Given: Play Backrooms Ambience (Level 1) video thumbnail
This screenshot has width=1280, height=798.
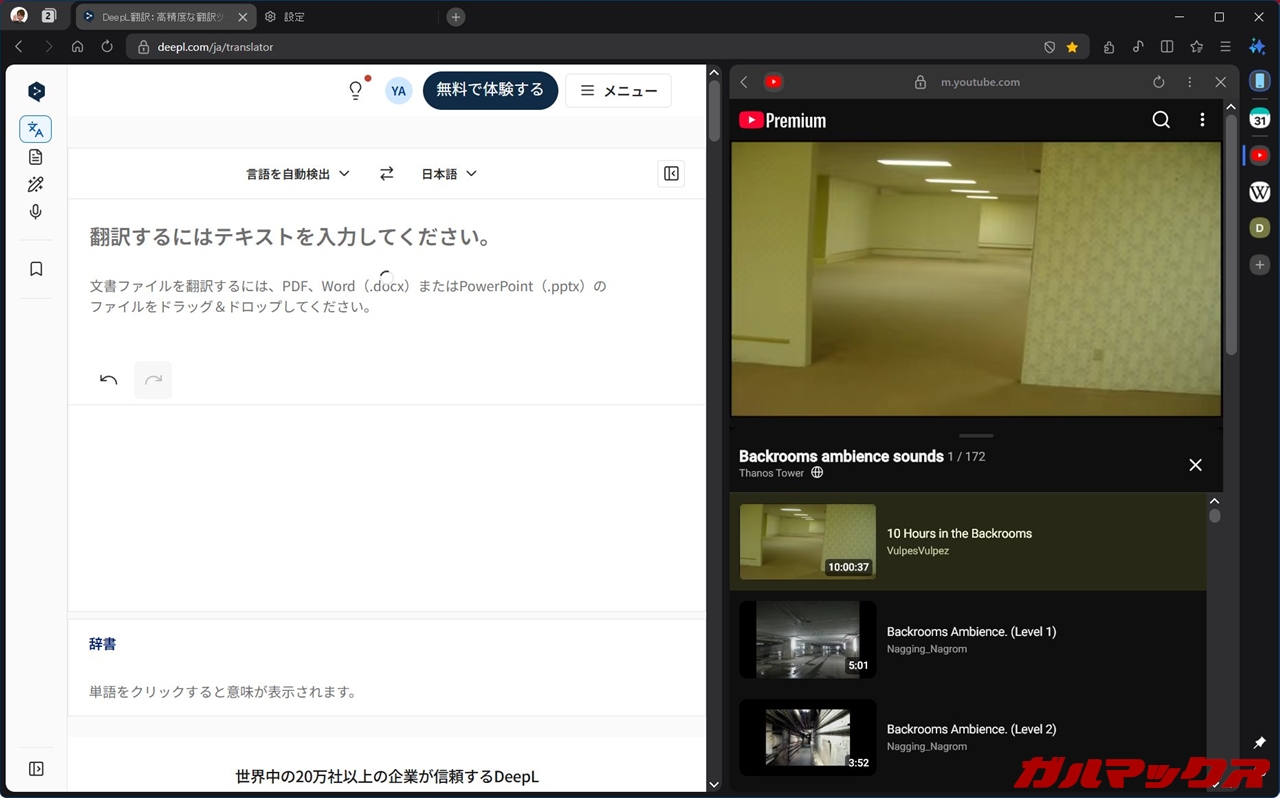Looking at the screenshot, I should pyautogui.click(x=807, y=640).
